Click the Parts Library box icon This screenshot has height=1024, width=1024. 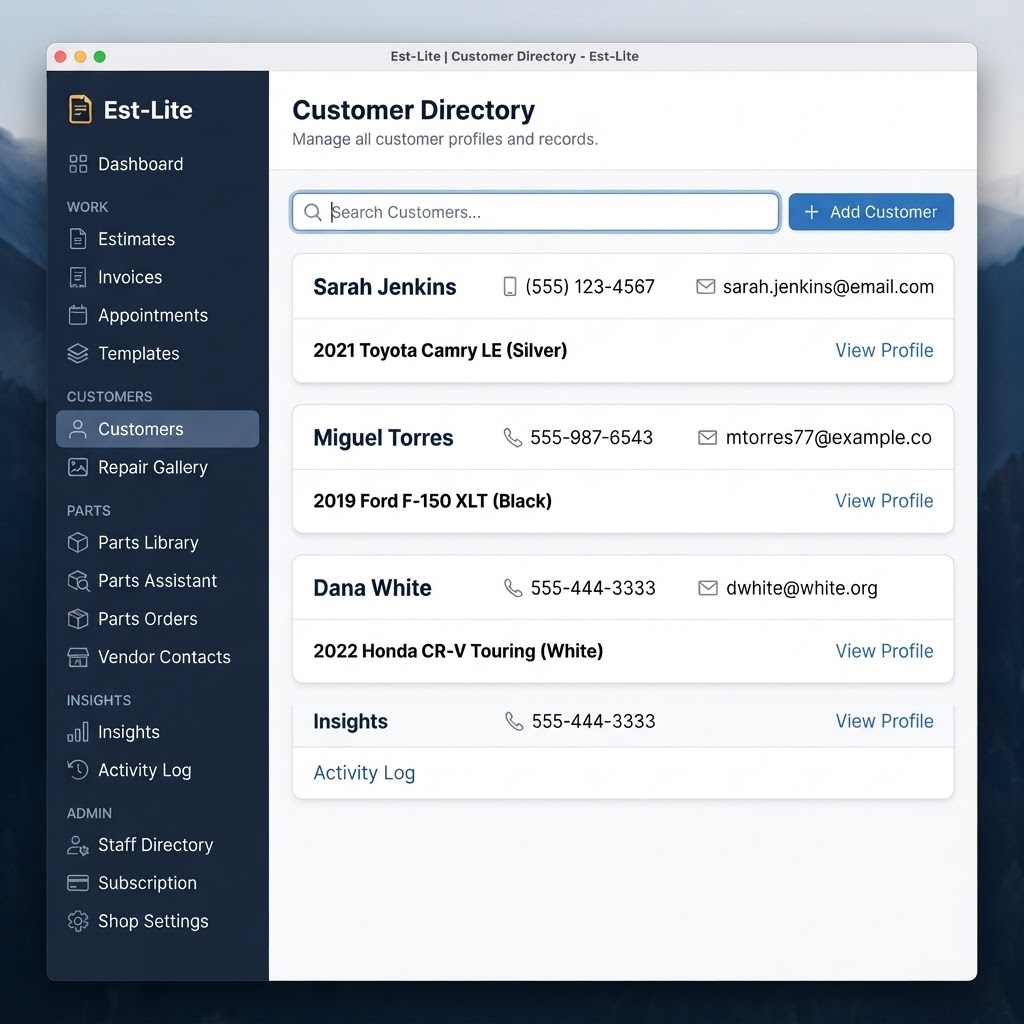78,543
